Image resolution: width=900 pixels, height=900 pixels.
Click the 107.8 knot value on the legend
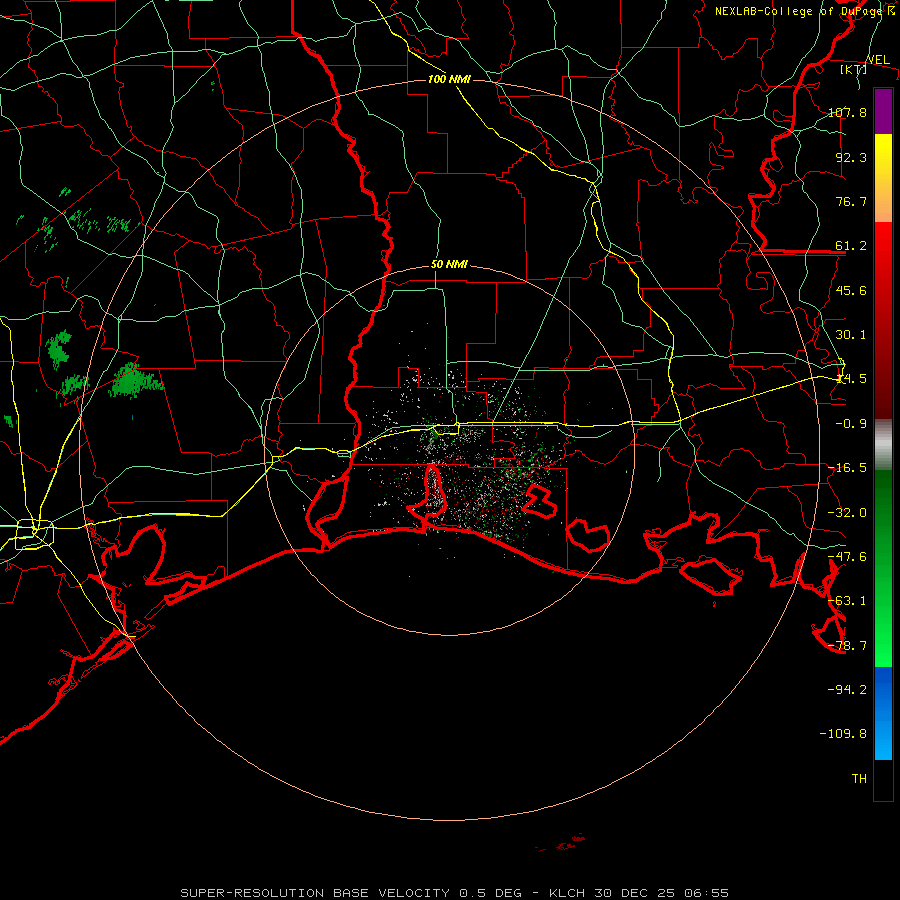[x=847, y=112]
